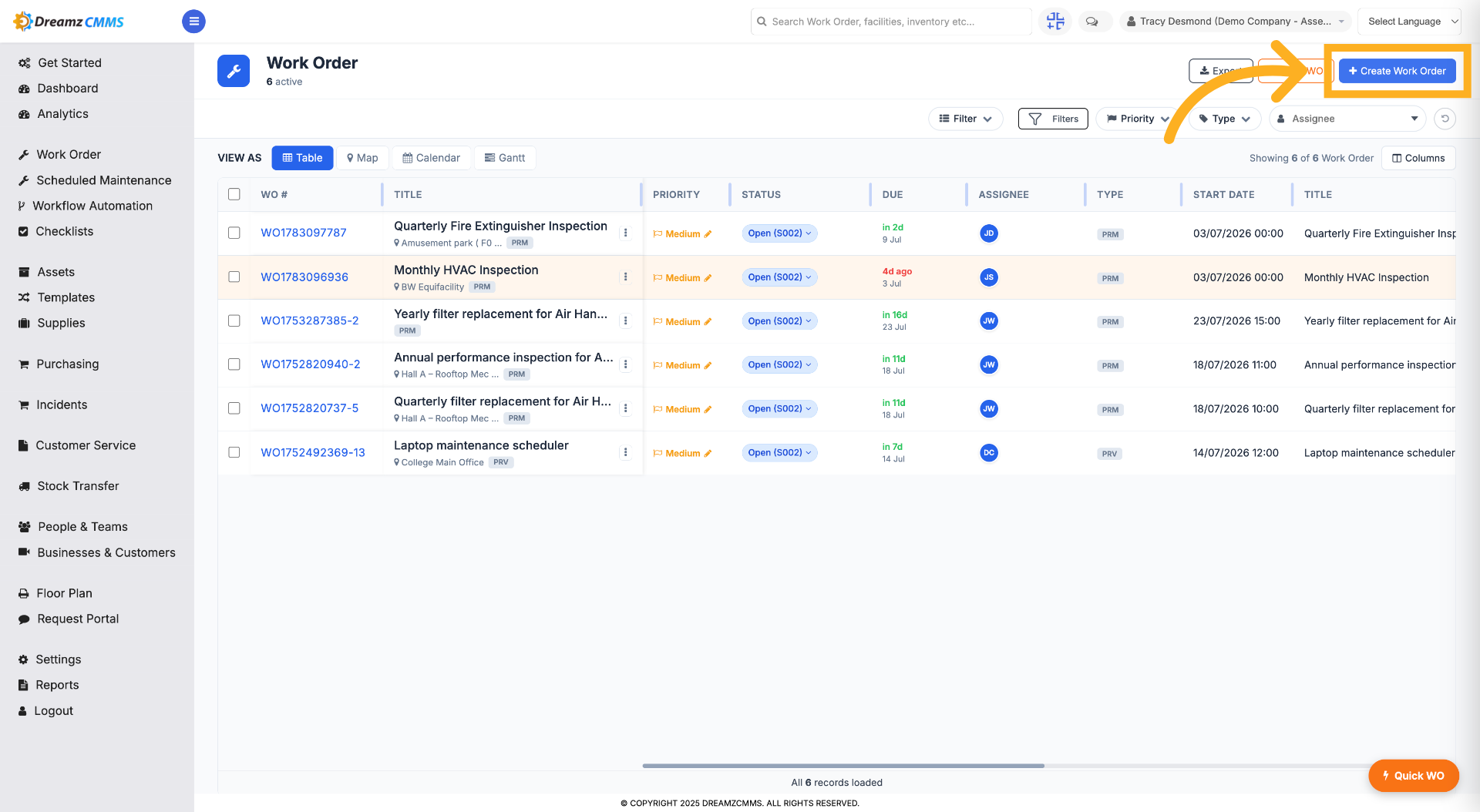Open the Select Language dropdown
This screenshot has height=812, width=1480.
[1409, 22]
